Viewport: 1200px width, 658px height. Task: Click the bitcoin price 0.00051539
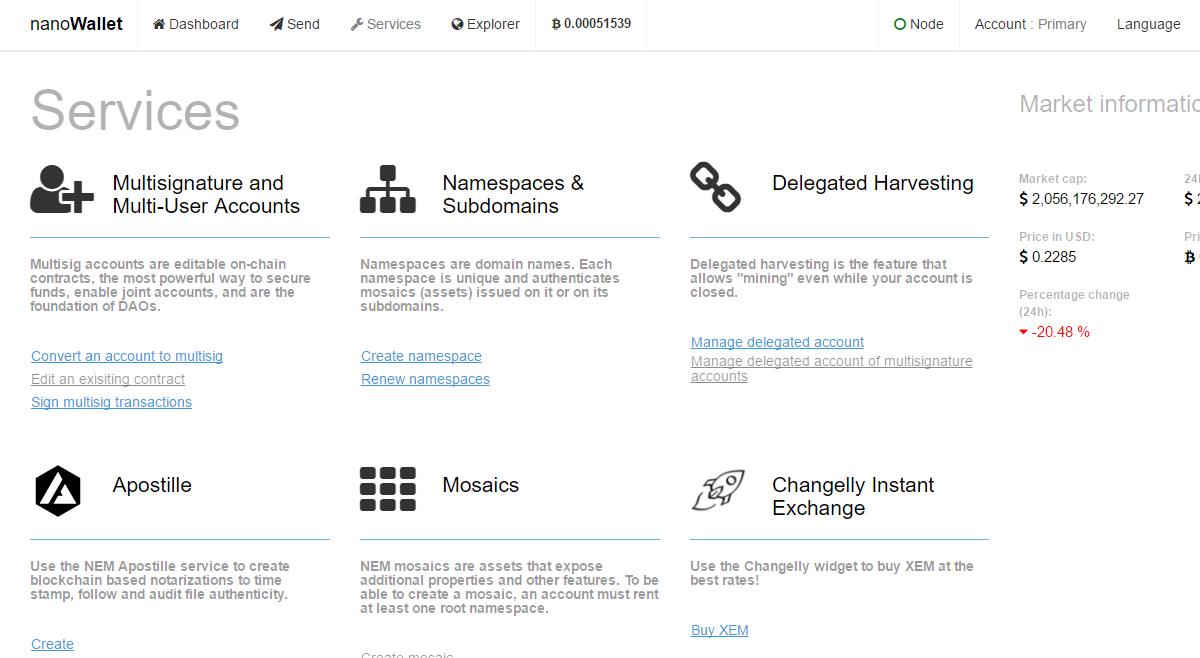pyautogui.click(x=591, y=24)
